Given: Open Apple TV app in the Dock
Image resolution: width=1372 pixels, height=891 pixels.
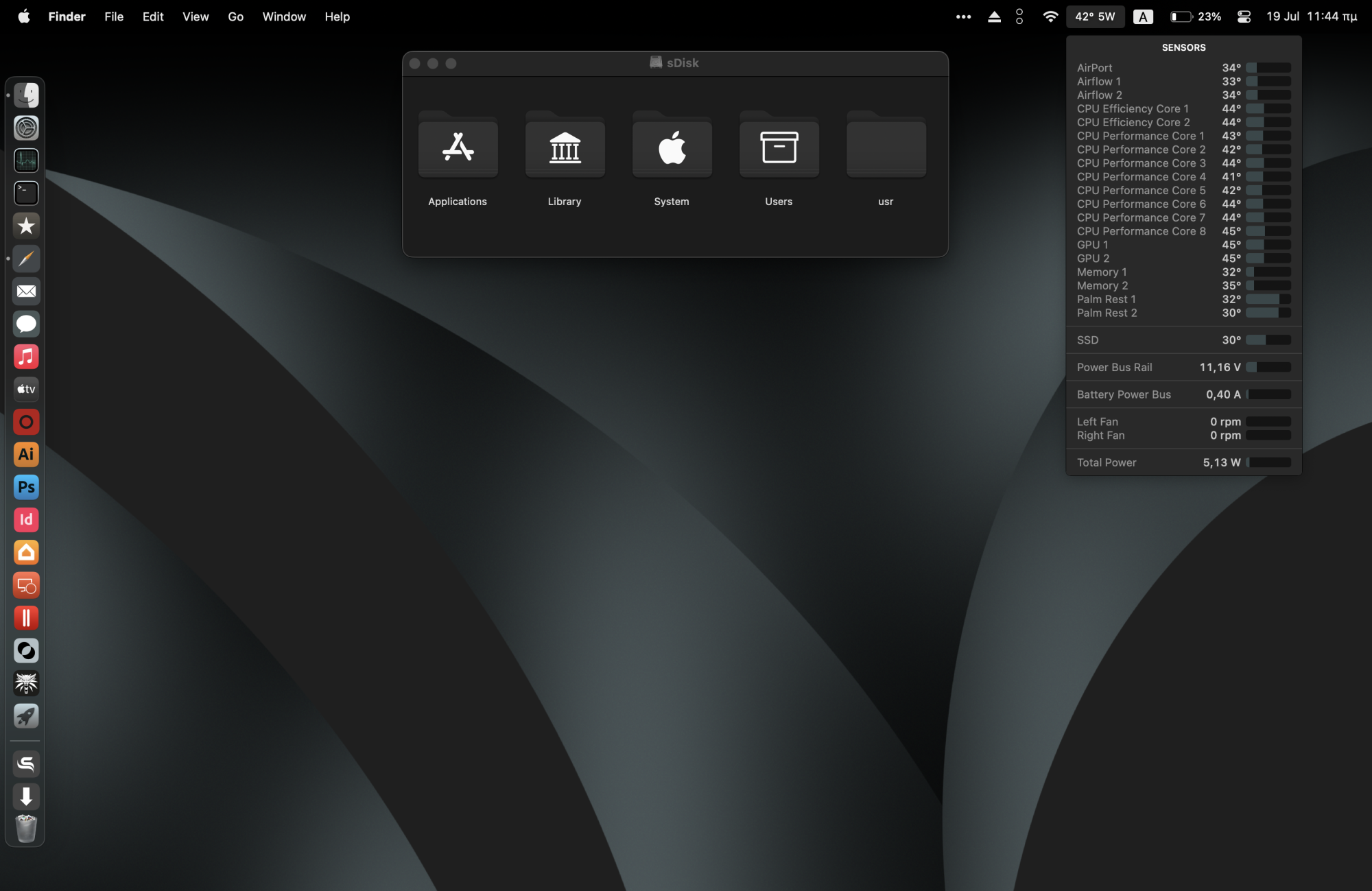Looking at the screenshot, I should [x=26, y=389].
